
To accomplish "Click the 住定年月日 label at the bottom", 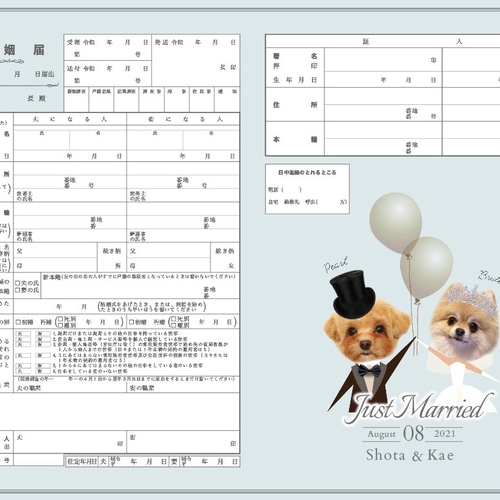I will (82, 461).
